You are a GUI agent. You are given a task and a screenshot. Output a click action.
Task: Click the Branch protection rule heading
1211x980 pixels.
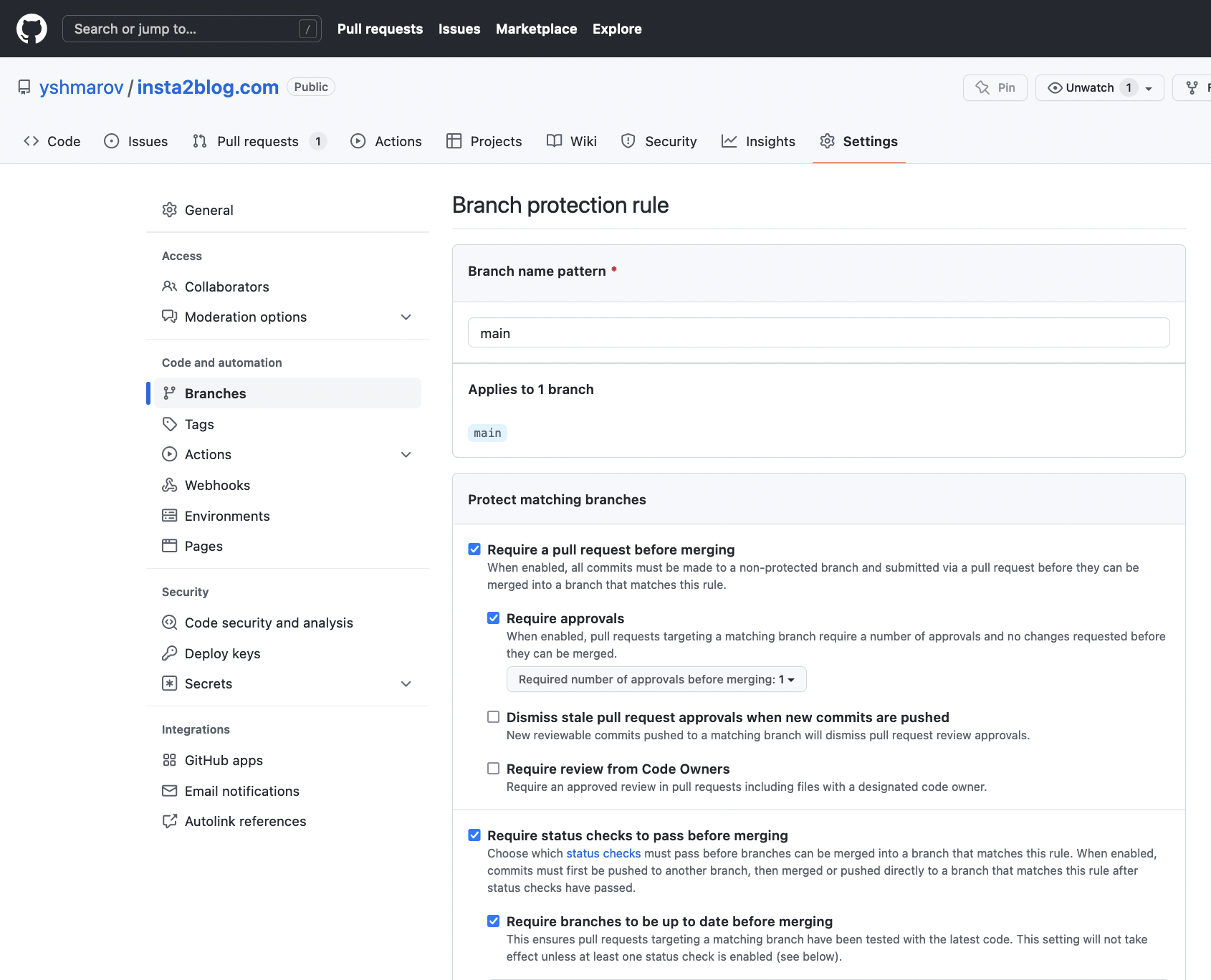pos(560,205)
